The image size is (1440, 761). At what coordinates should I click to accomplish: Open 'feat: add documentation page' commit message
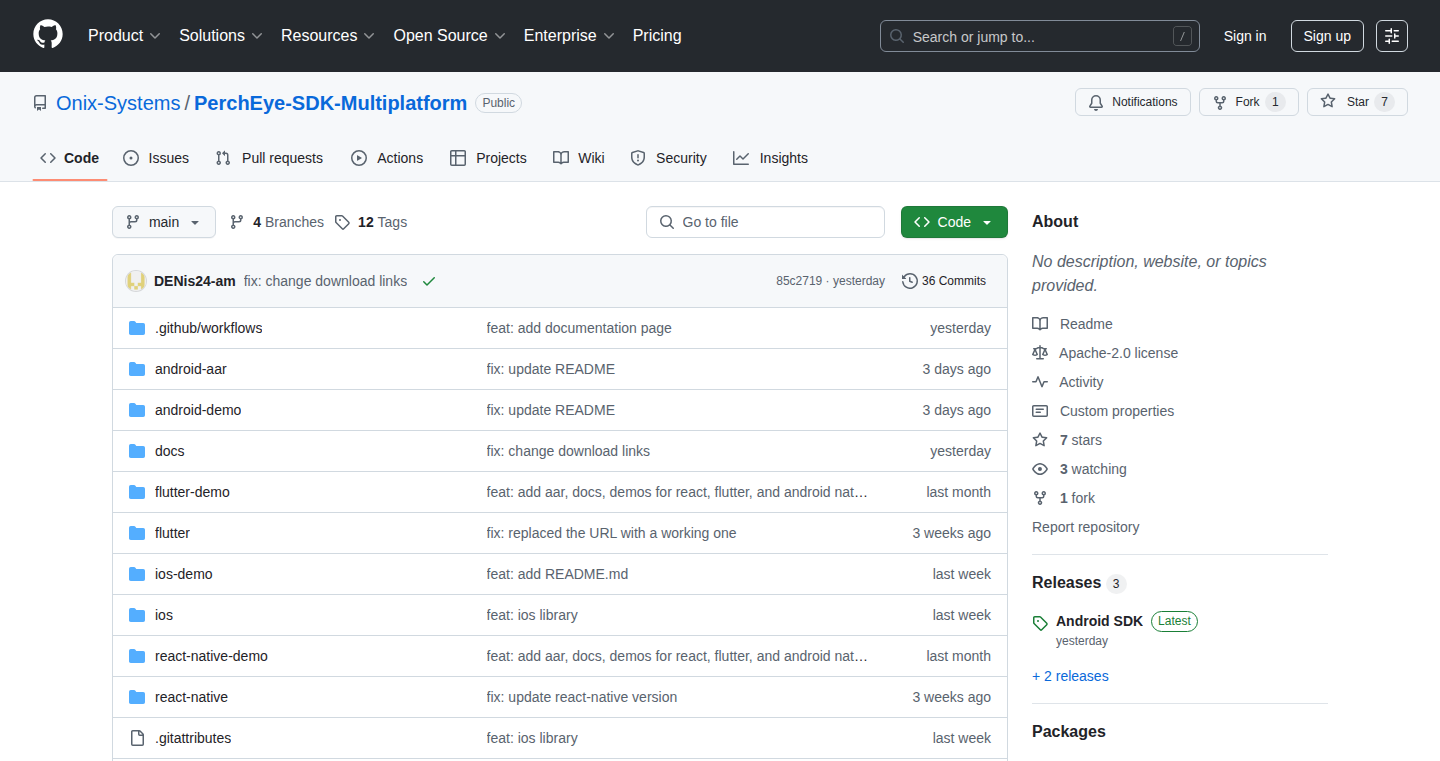(x=579, y=328)
